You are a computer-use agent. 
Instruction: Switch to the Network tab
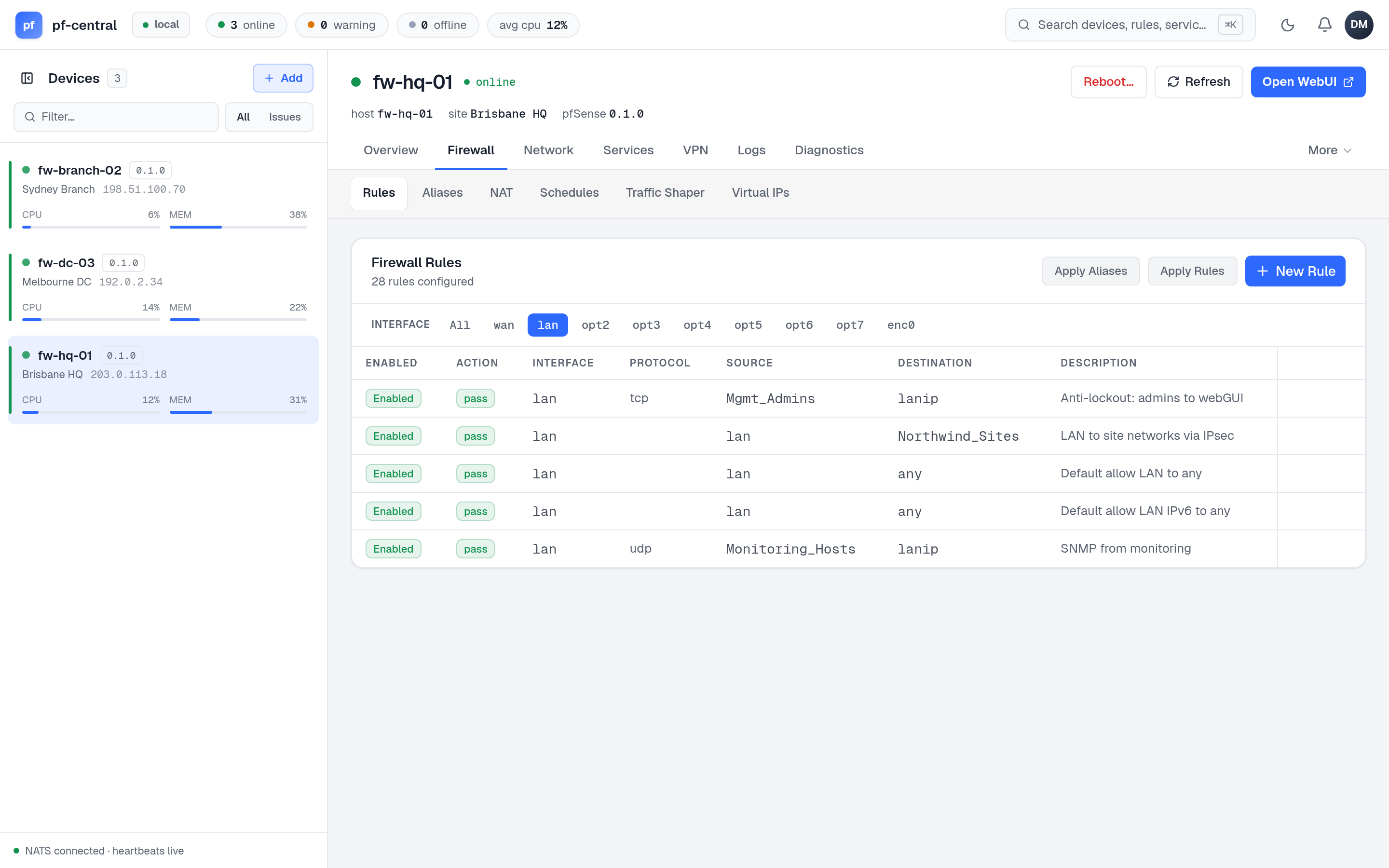(x=548, y=150)
